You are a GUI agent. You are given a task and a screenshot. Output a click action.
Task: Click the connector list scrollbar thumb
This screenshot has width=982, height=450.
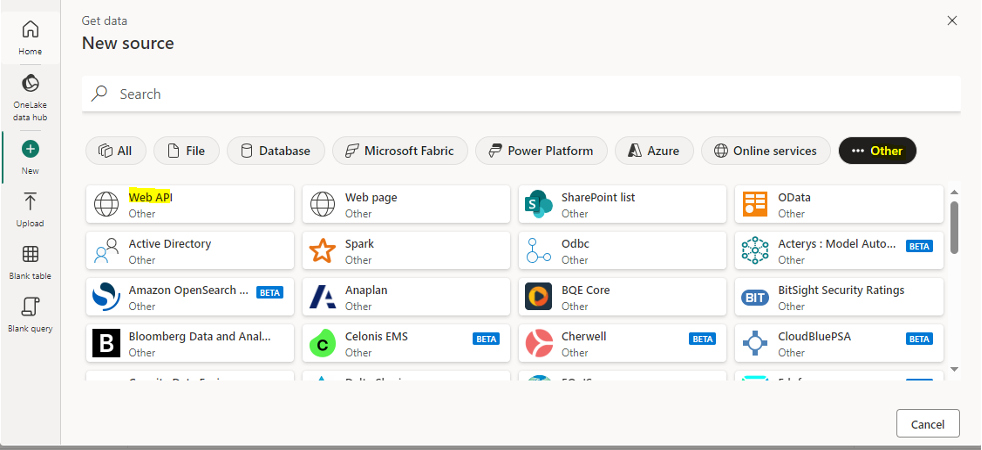click(954, 227)
